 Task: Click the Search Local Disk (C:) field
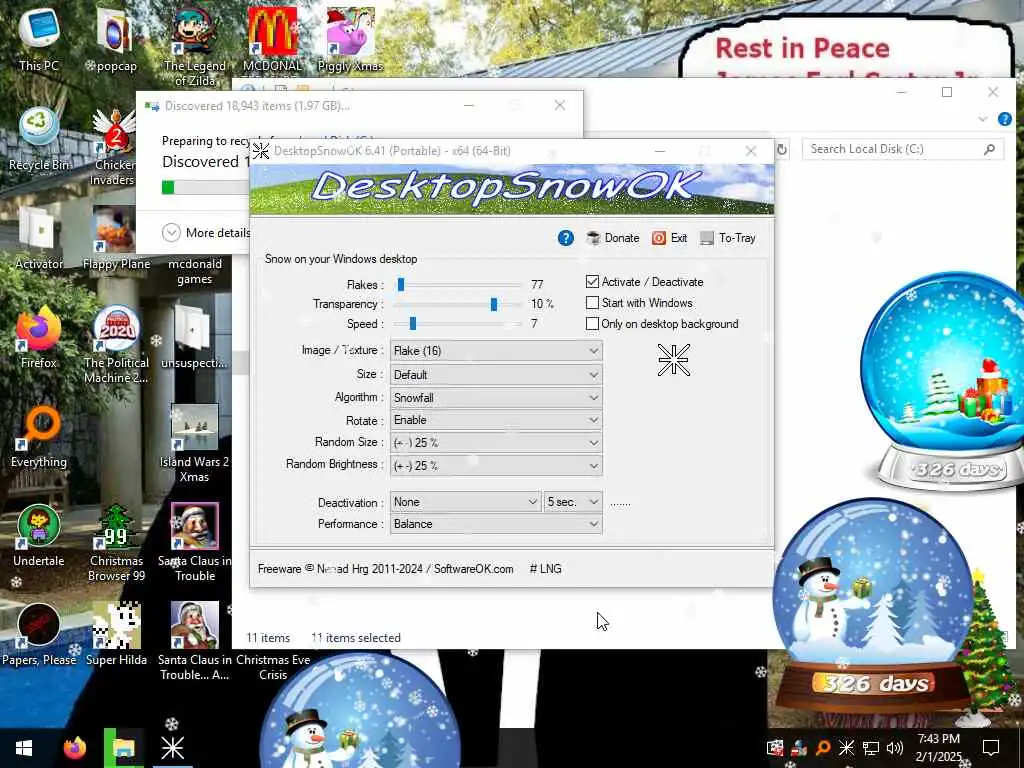pos(903,149)
